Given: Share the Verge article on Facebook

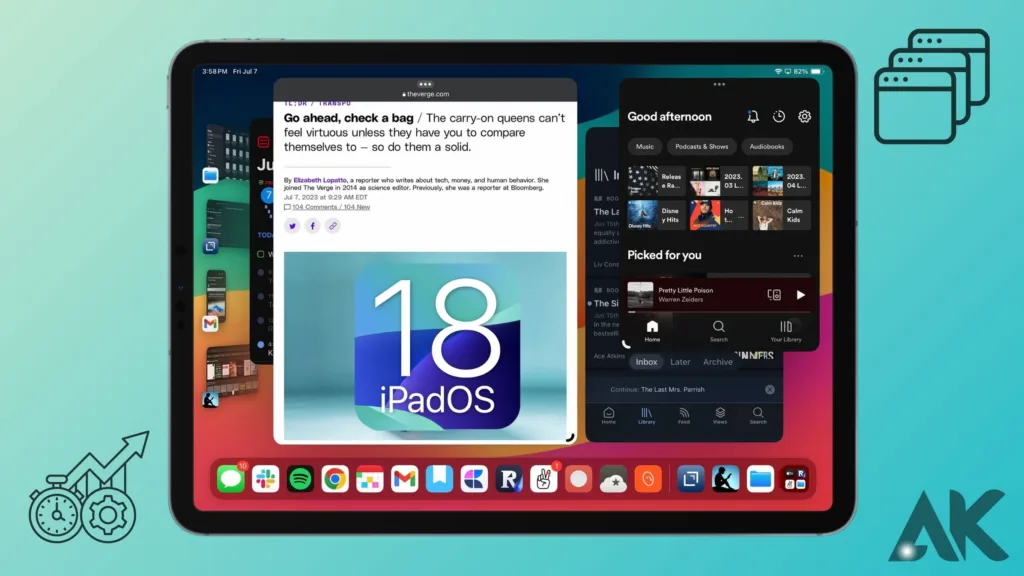Looking at the screenshot, I should (312, 226).
